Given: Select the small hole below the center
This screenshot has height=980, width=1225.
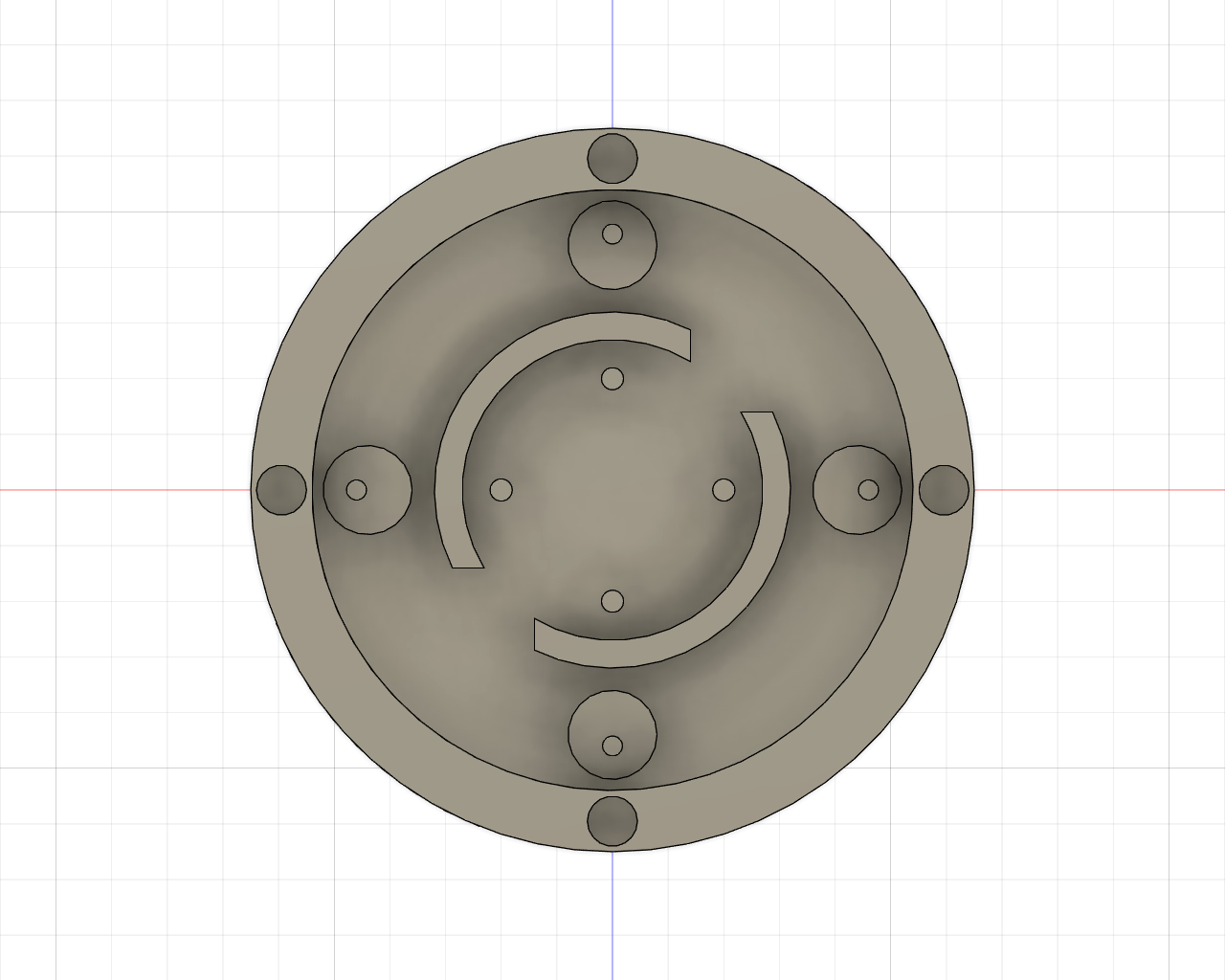Looking at the screenshot, I should (x=611, y=600).
